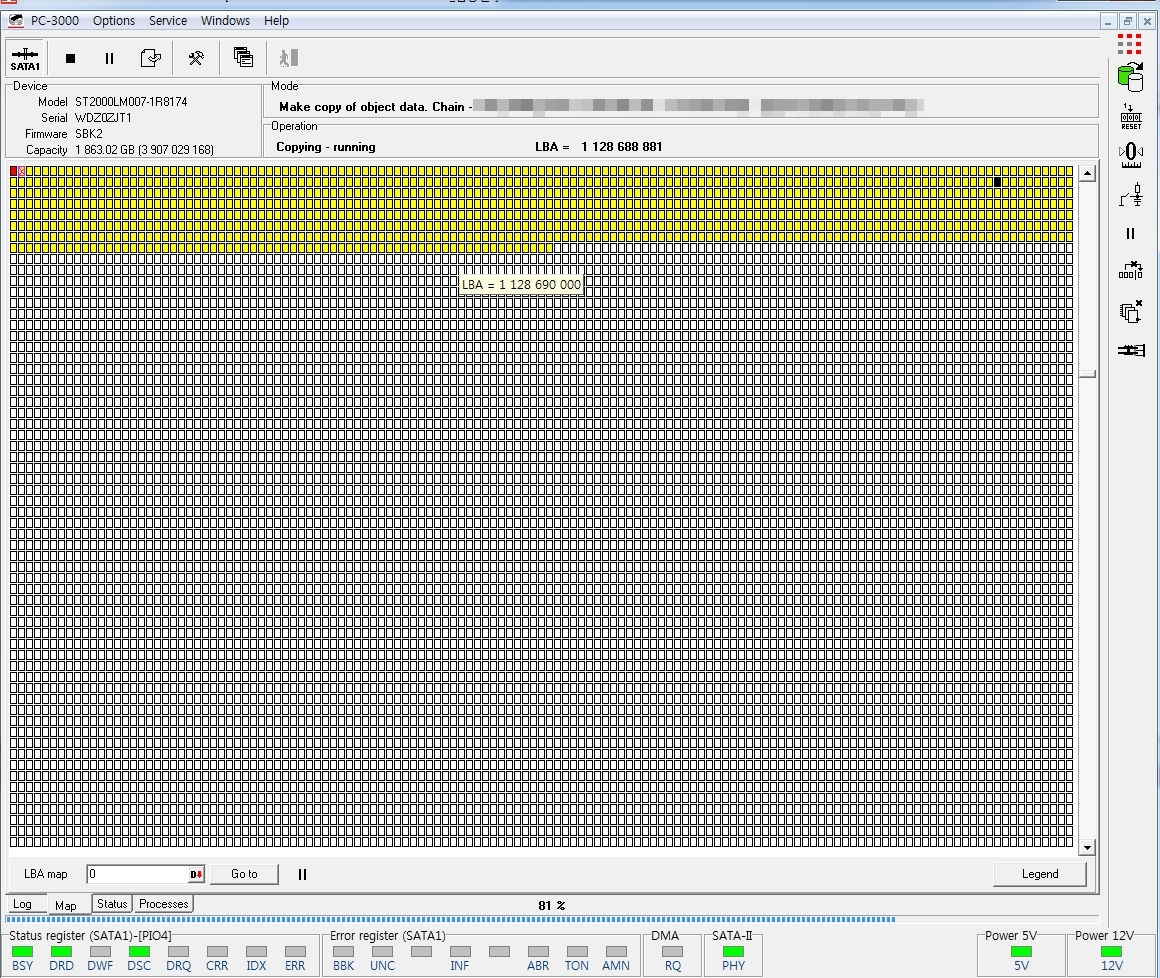Viewport: 1160px width, 978px height.
Task: Switch to the Log tab
Action: 22,904
